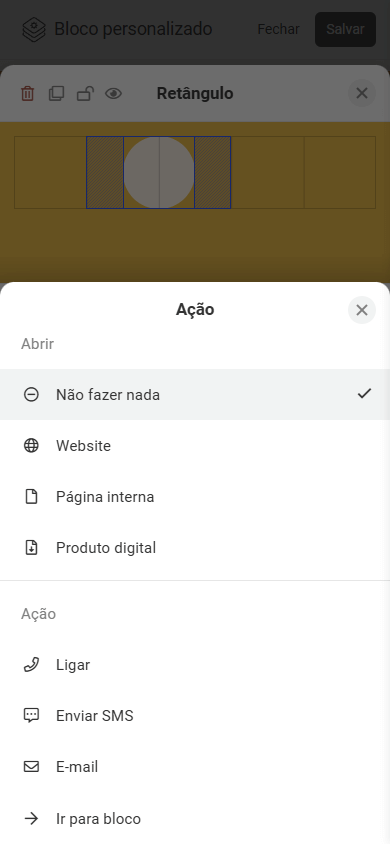Image resolution: width=390 pixels, height=844 pixels.
Task: Duplicate the rectangle using copy icon
Action: (56, 94)
